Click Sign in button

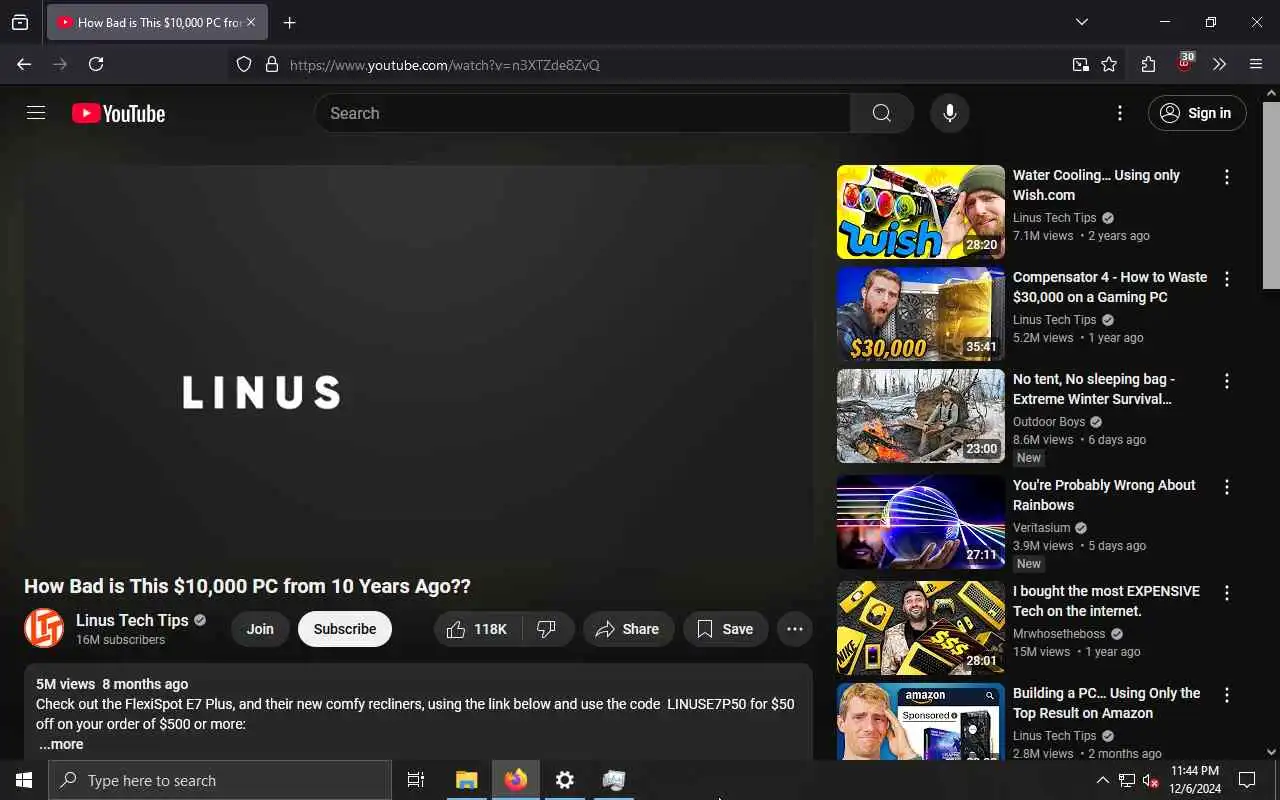(x=1197, y=113)
